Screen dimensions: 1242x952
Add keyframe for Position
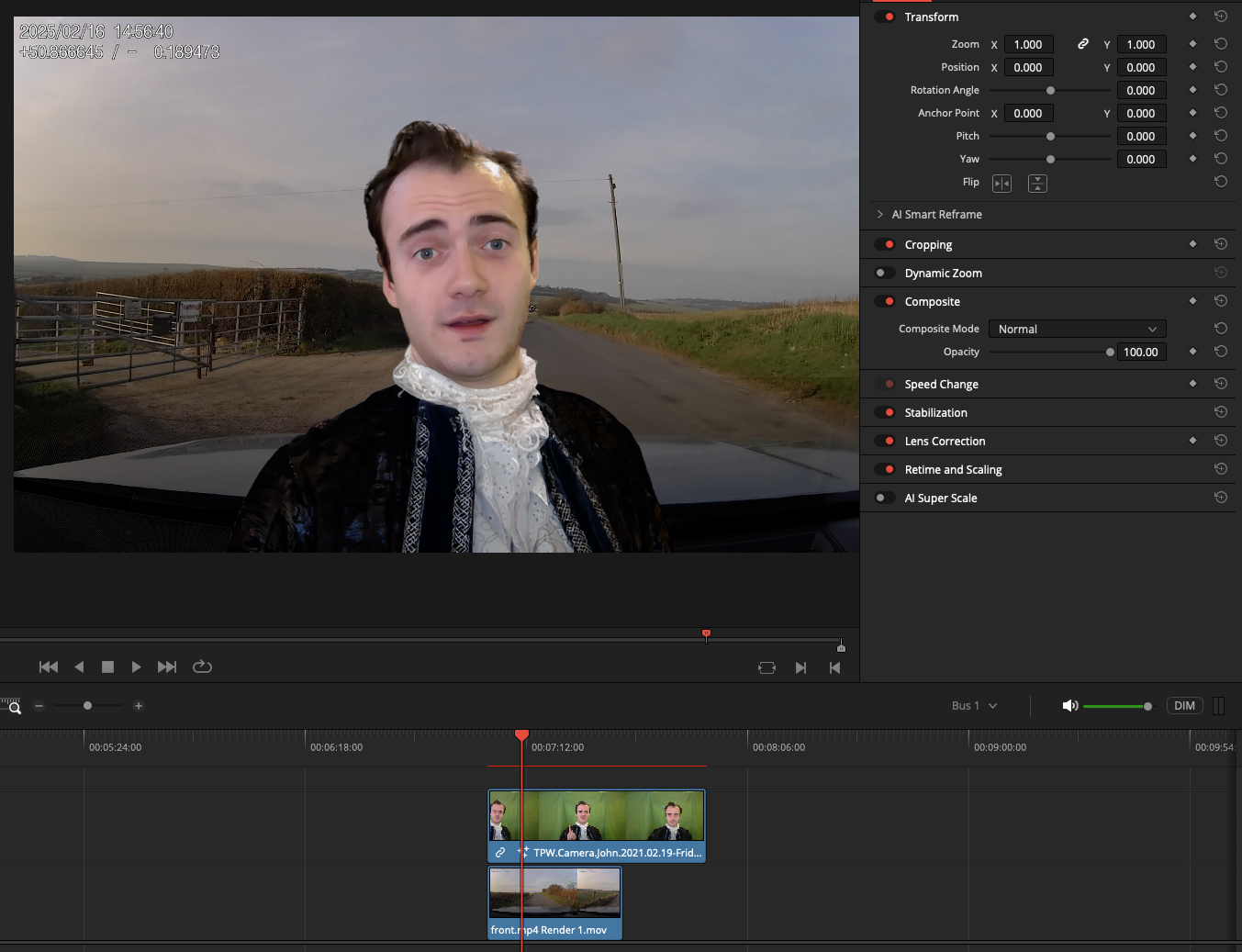point(1192,67)
